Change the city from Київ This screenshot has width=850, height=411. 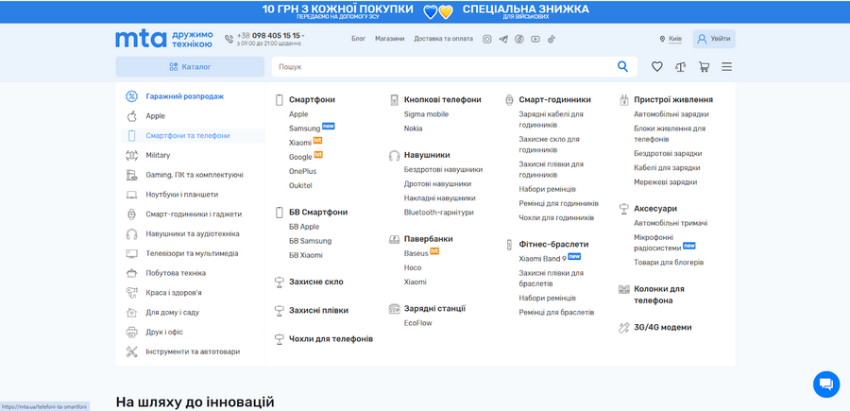(x=675, y=39)
